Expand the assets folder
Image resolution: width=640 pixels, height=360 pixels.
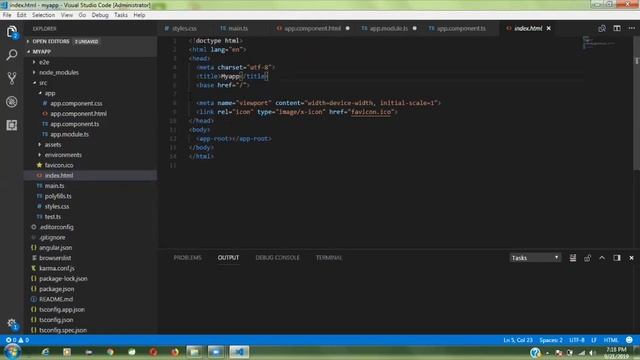click(90, 144)
